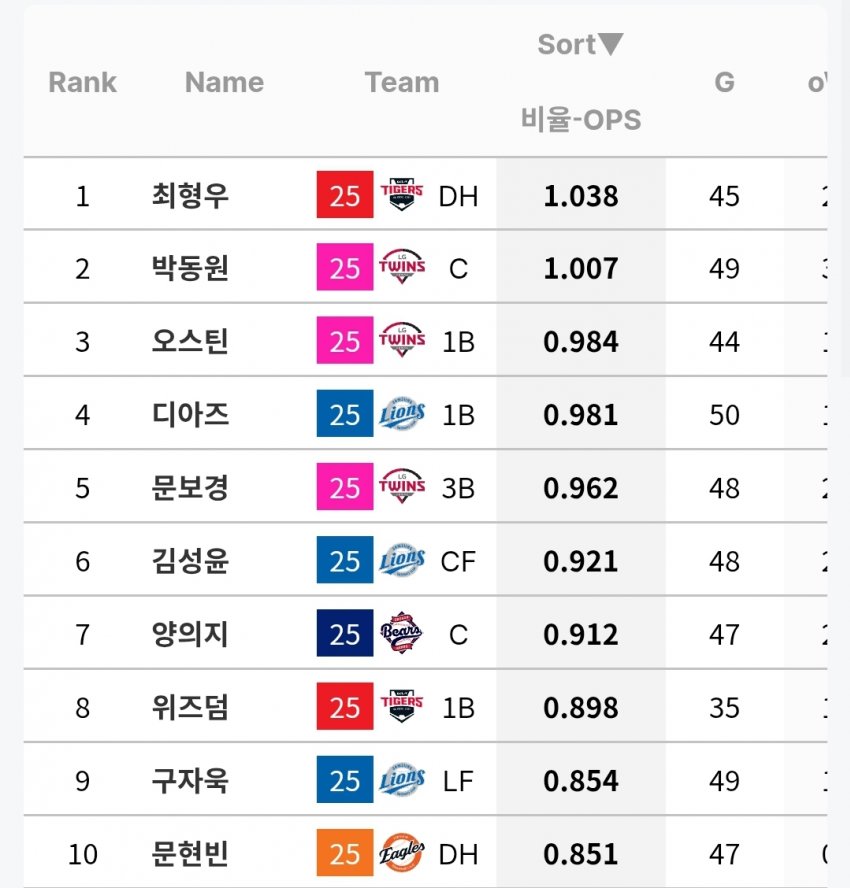Sort by the 비율-OPS column header
The height and width of the screenshot is (888, 850).
581,119
